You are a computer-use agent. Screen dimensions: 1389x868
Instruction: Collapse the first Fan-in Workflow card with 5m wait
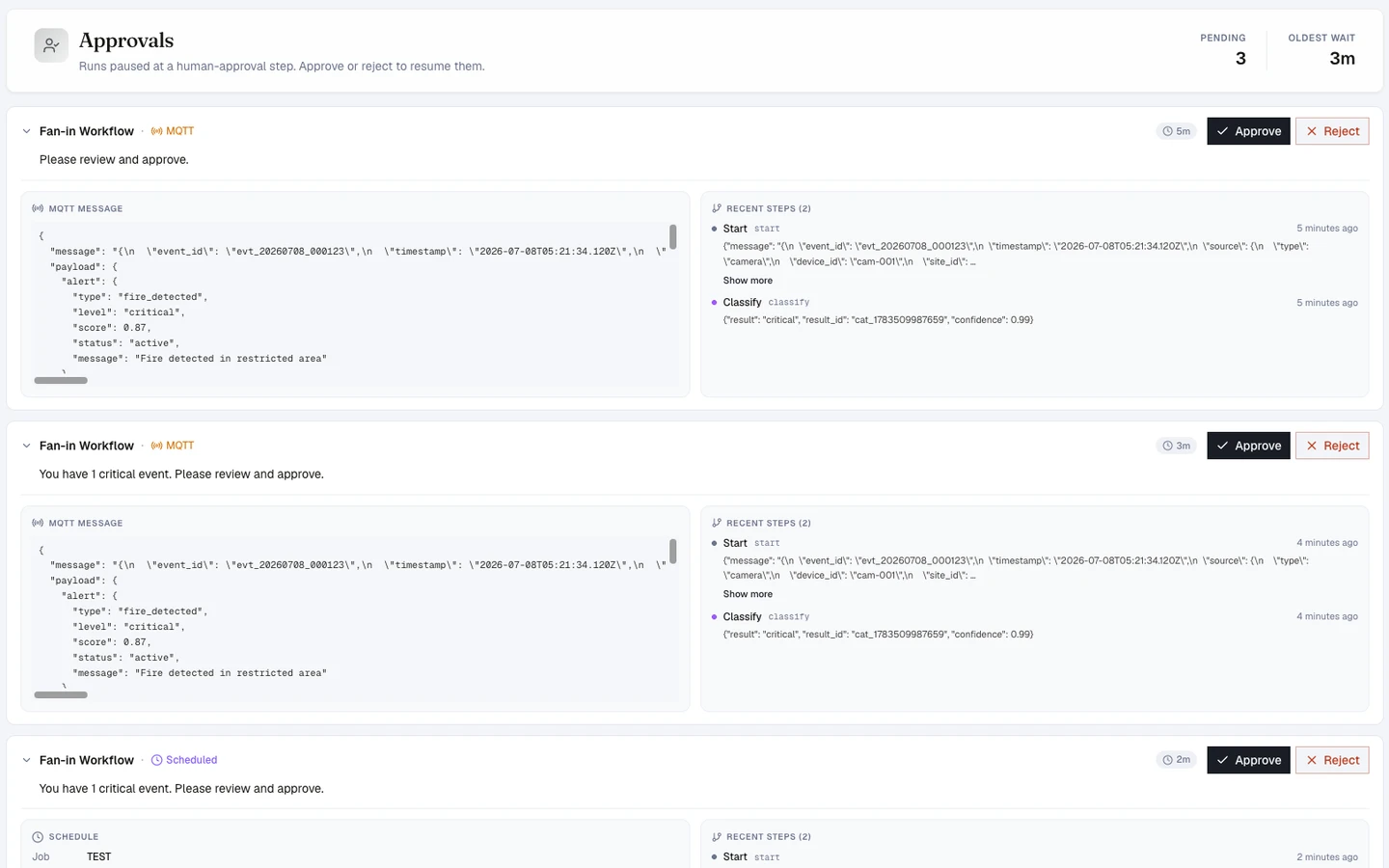(26, 131)
